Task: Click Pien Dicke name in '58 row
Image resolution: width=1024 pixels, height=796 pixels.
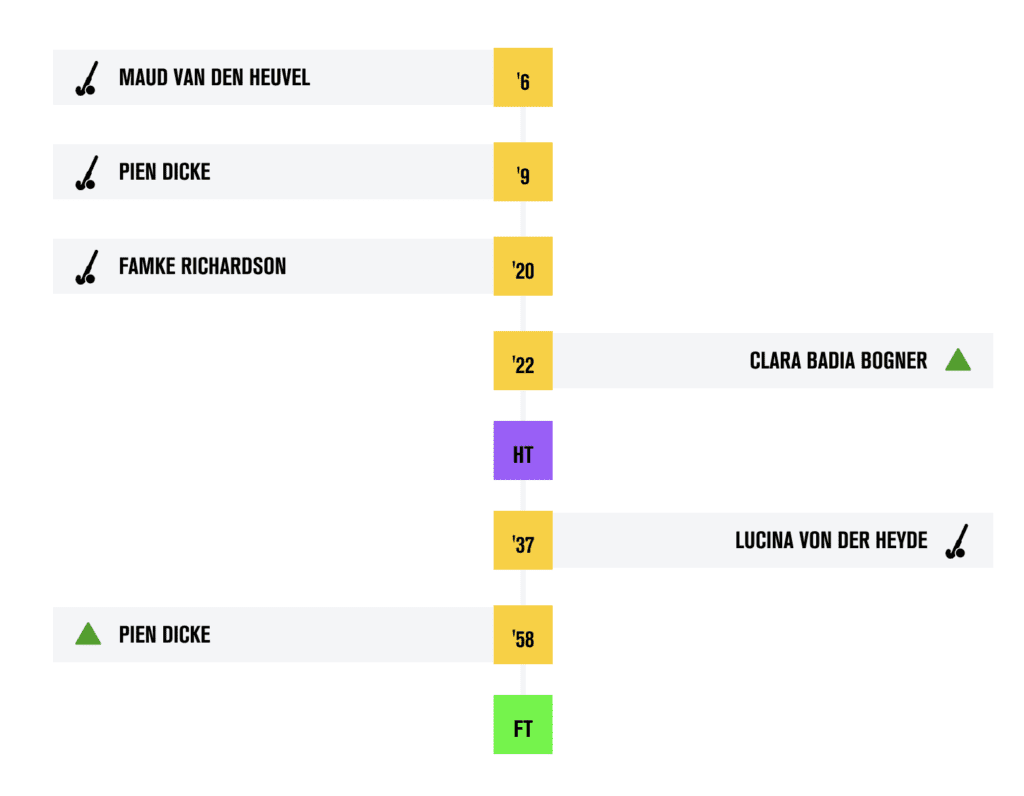Action: click(x=164, y=635)
